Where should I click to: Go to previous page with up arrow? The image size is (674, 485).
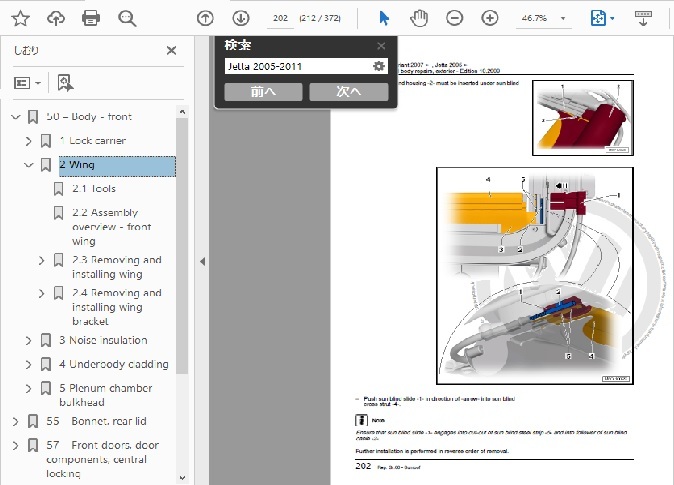[205, 18]
